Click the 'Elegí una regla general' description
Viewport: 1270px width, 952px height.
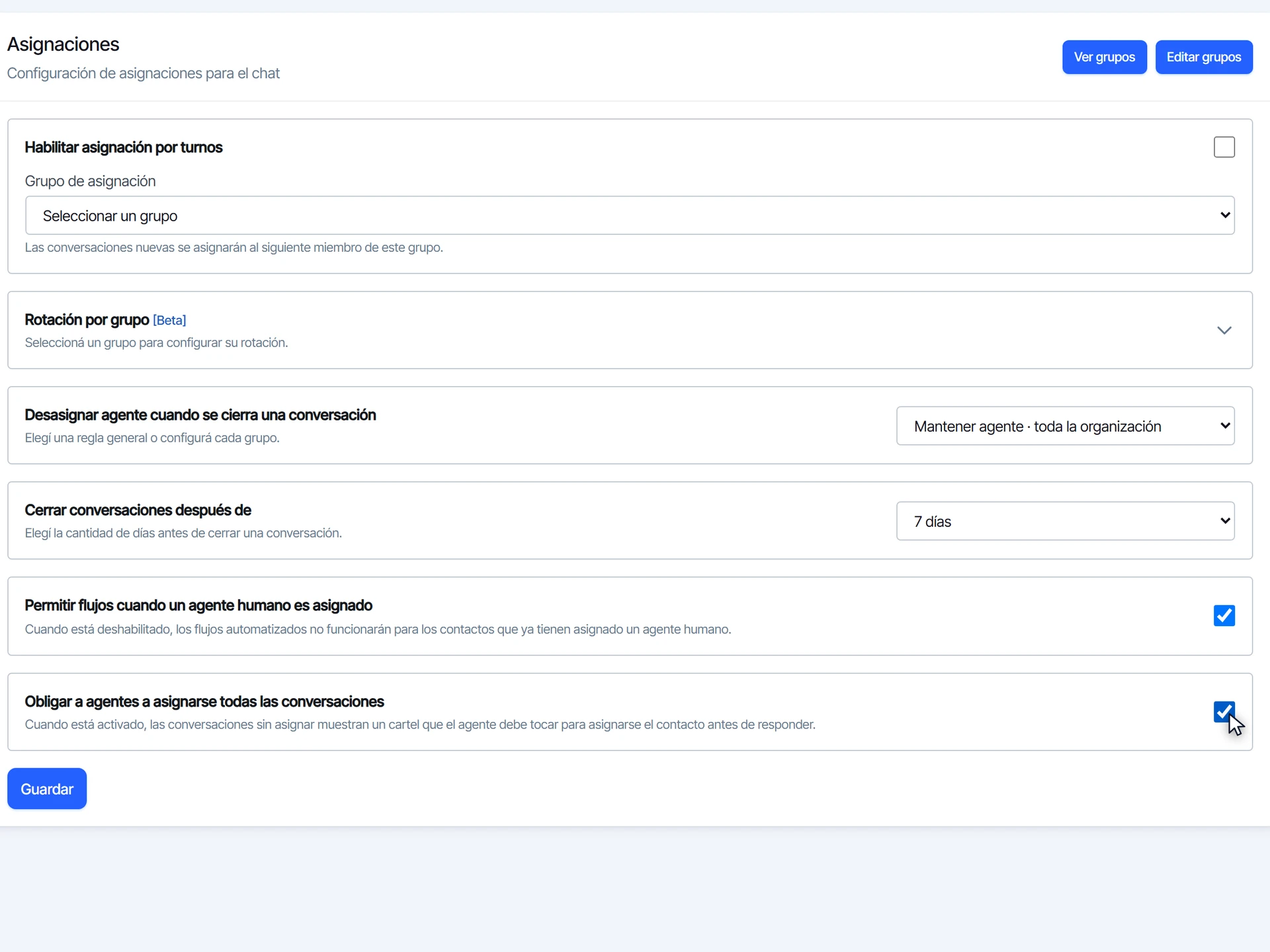tap(152, 438)
